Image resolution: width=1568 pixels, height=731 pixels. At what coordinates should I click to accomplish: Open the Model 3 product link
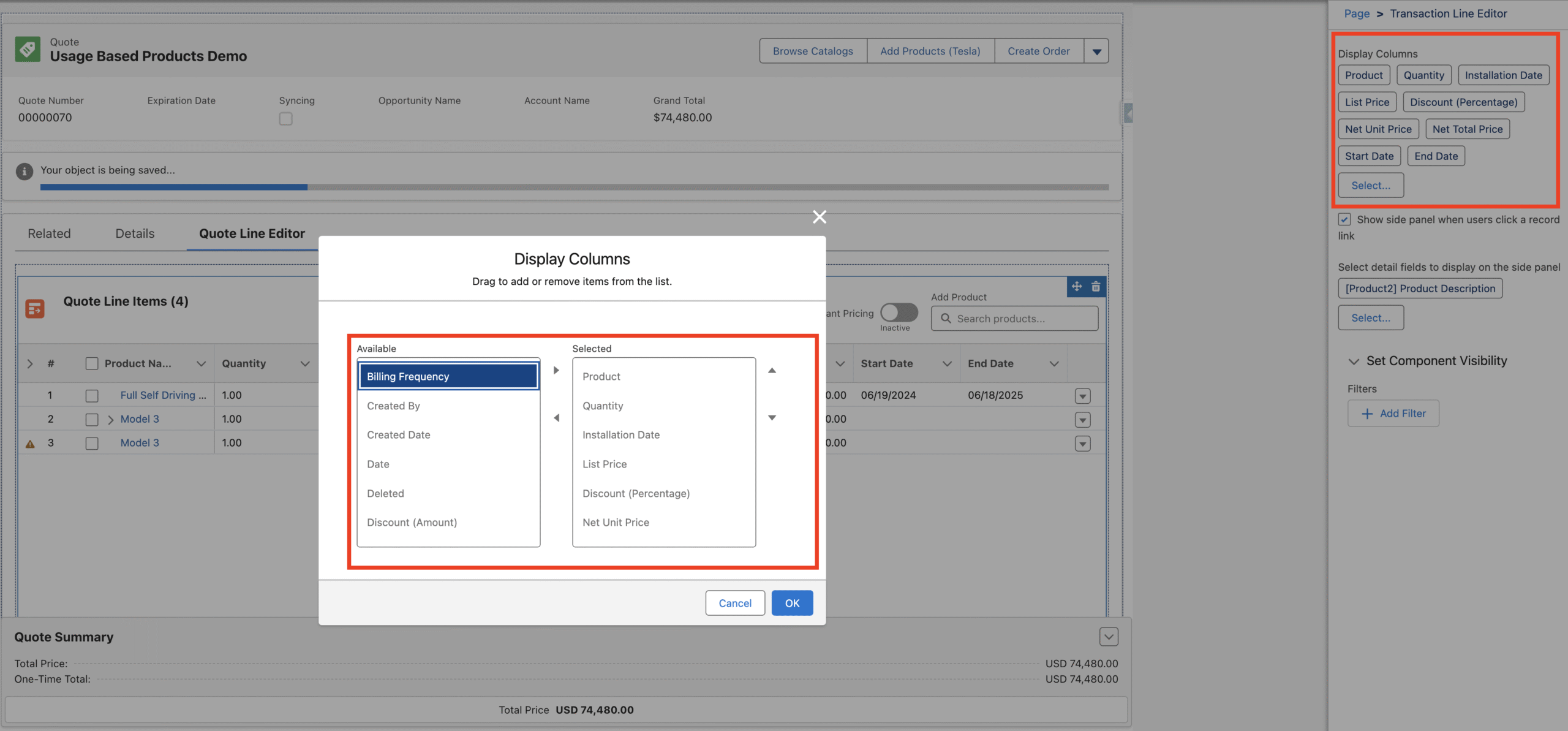[139, 419]
